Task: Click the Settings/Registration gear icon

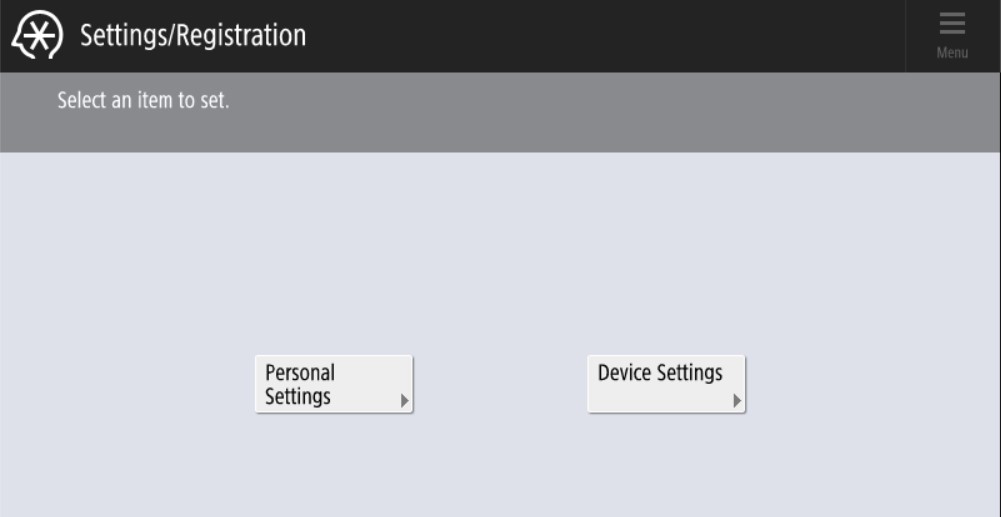Action: 37,36
